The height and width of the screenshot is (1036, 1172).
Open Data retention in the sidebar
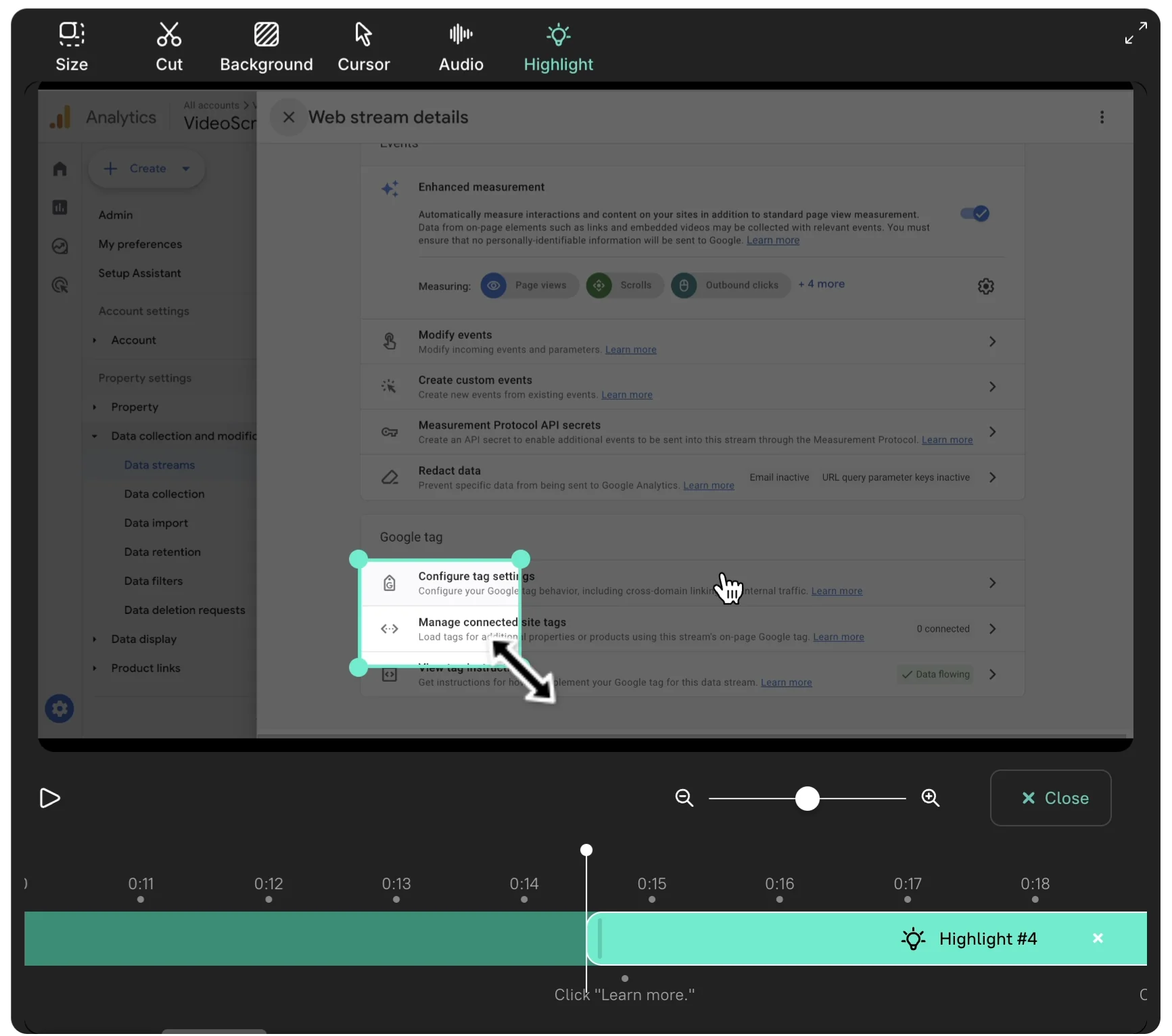tap(162, 552)
